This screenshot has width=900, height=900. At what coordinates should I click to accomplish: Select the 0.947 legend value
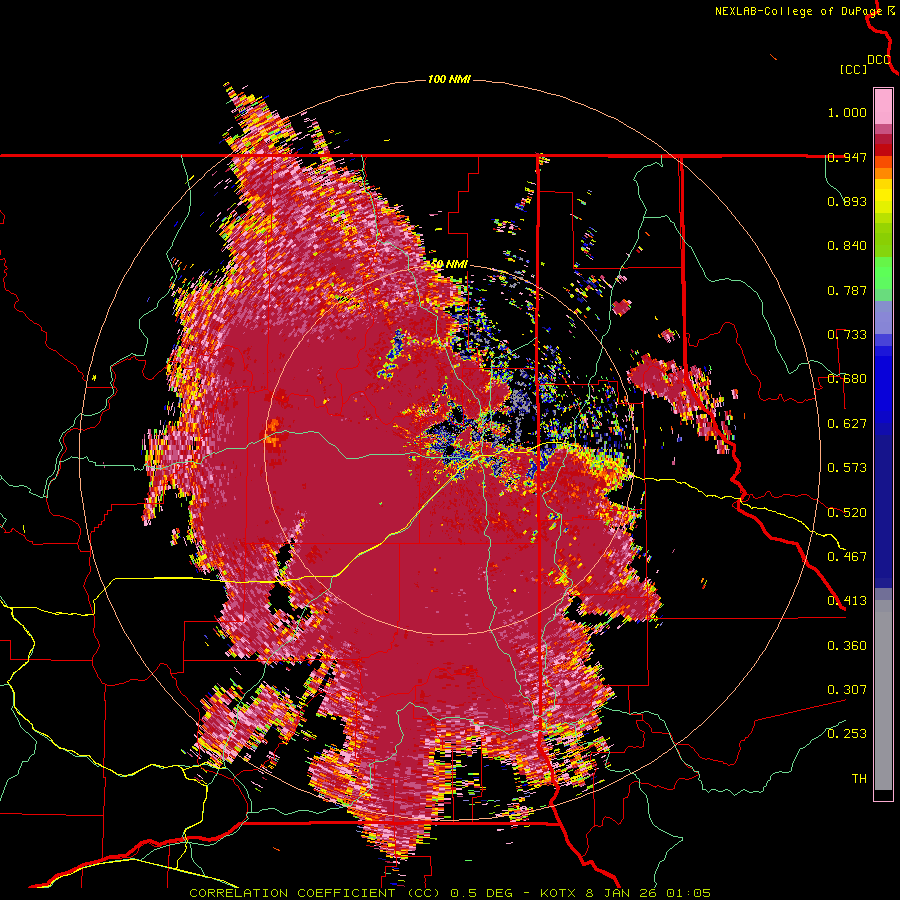pos(847,157)
